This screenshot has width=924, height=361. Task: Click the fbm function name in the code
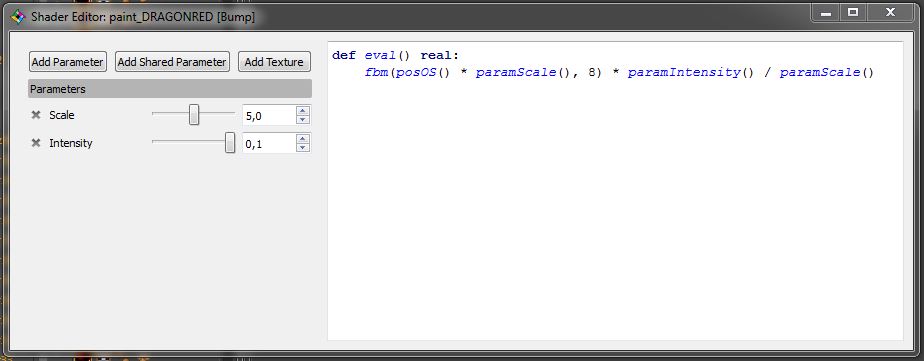(377, 72)
